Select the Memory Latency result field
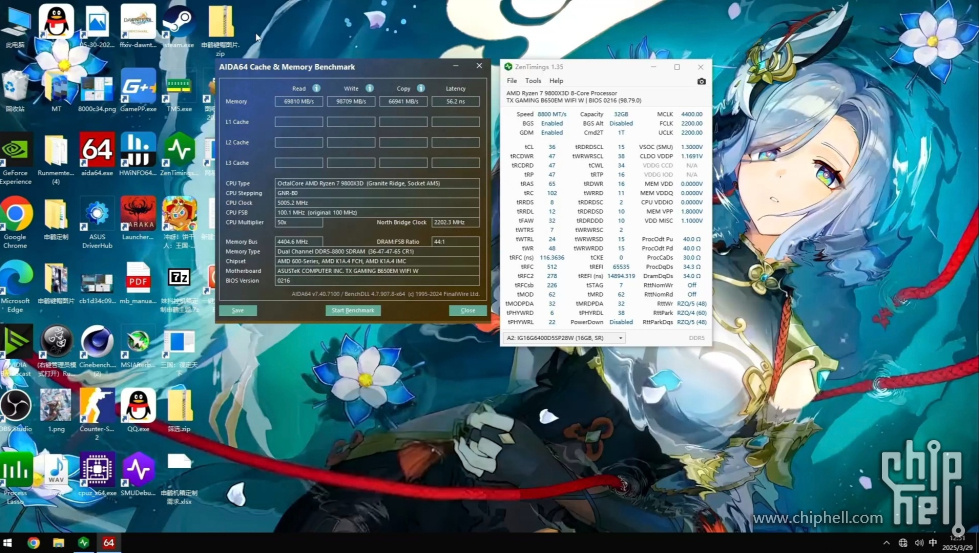The height and width of the screenshot is (553, 979). (456, 101)
